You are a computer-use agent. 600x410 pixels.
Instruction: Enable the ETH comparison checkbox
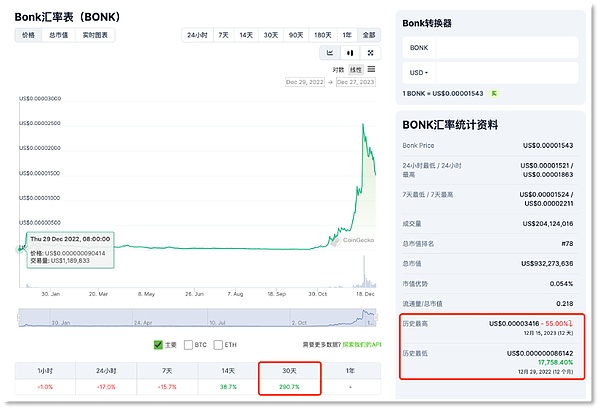tap(217, 345)
